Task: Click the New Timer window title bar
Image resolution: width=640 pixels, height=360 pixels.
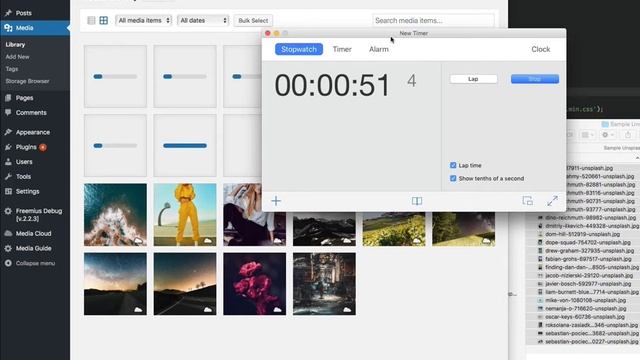Action: point(414,33)
